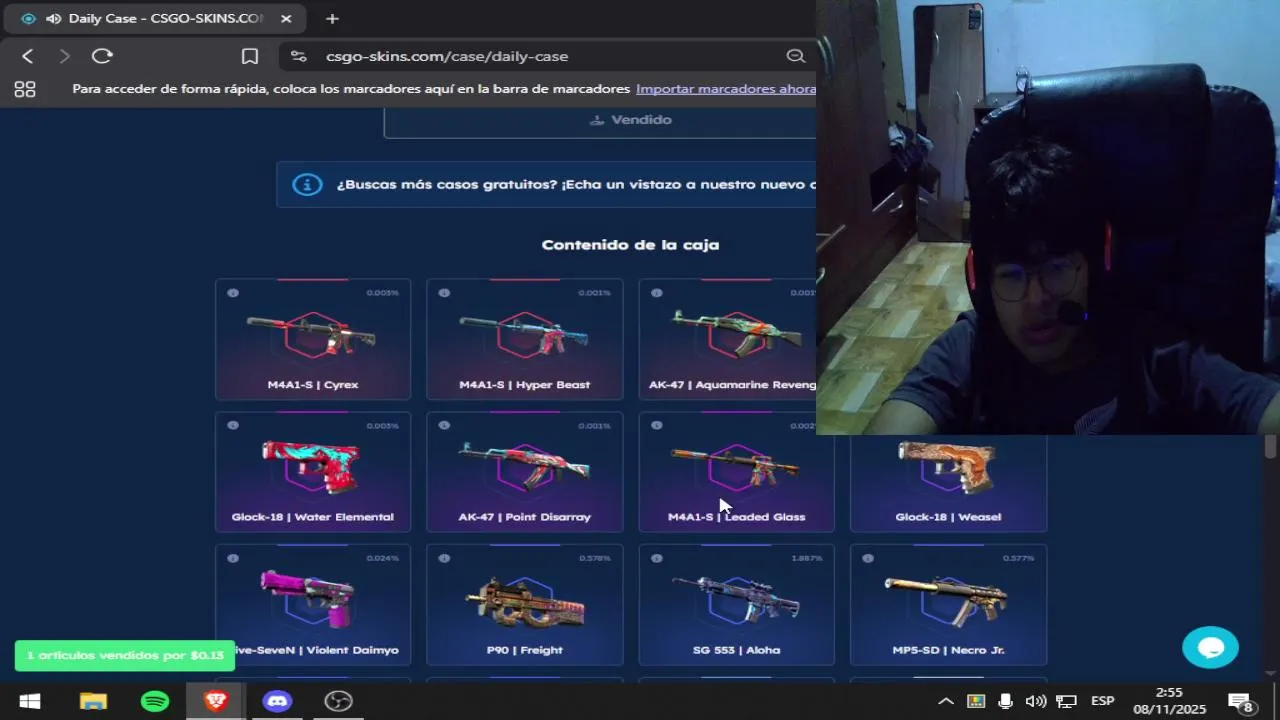Screen dimensions: 1280x720
Task: Open OBS Studio from the taskbar
Action: coord(338,701)
